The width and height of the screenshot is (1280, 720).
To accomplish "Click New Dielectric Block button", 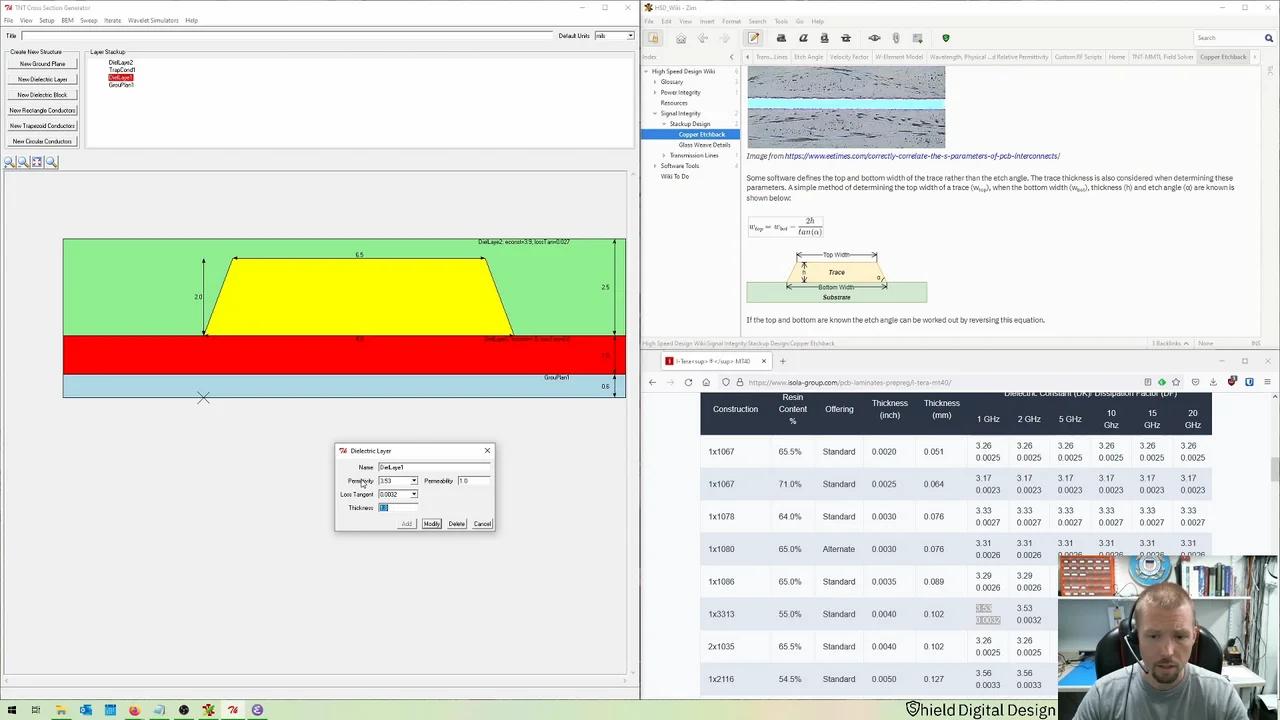I will click(42, 95).
